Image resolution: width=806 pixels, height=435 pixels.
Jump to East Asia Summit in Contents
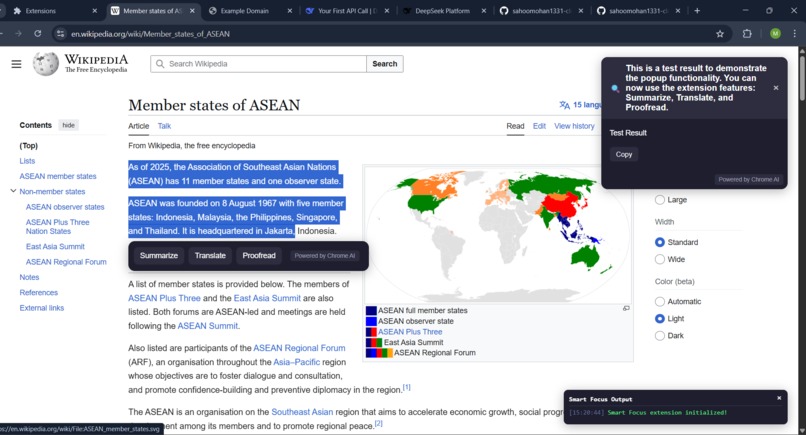[55, 247]
